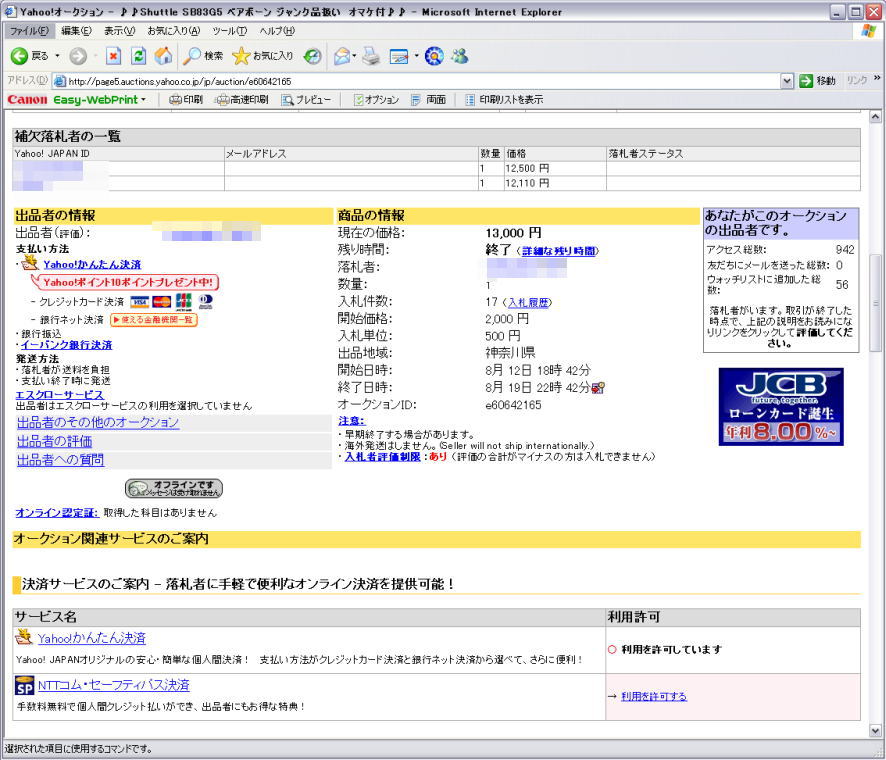Screen dimensions: 886x760
Task: Click the オフラインです messenger status button
Action: coord(173,488)
